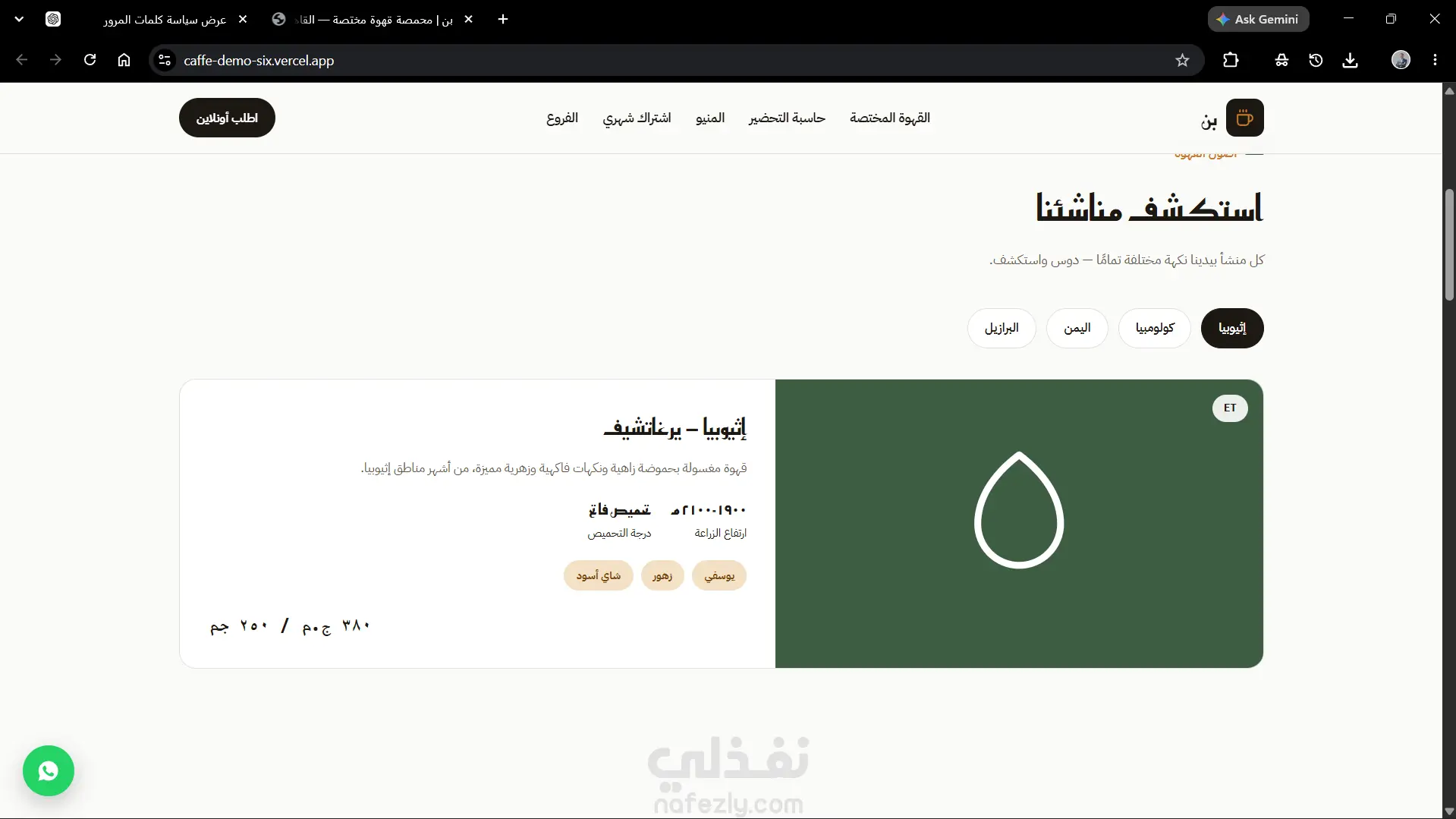Open the browser downloads icon
The height and width of the screenshot is (819, 1456).
[1350, 61]
